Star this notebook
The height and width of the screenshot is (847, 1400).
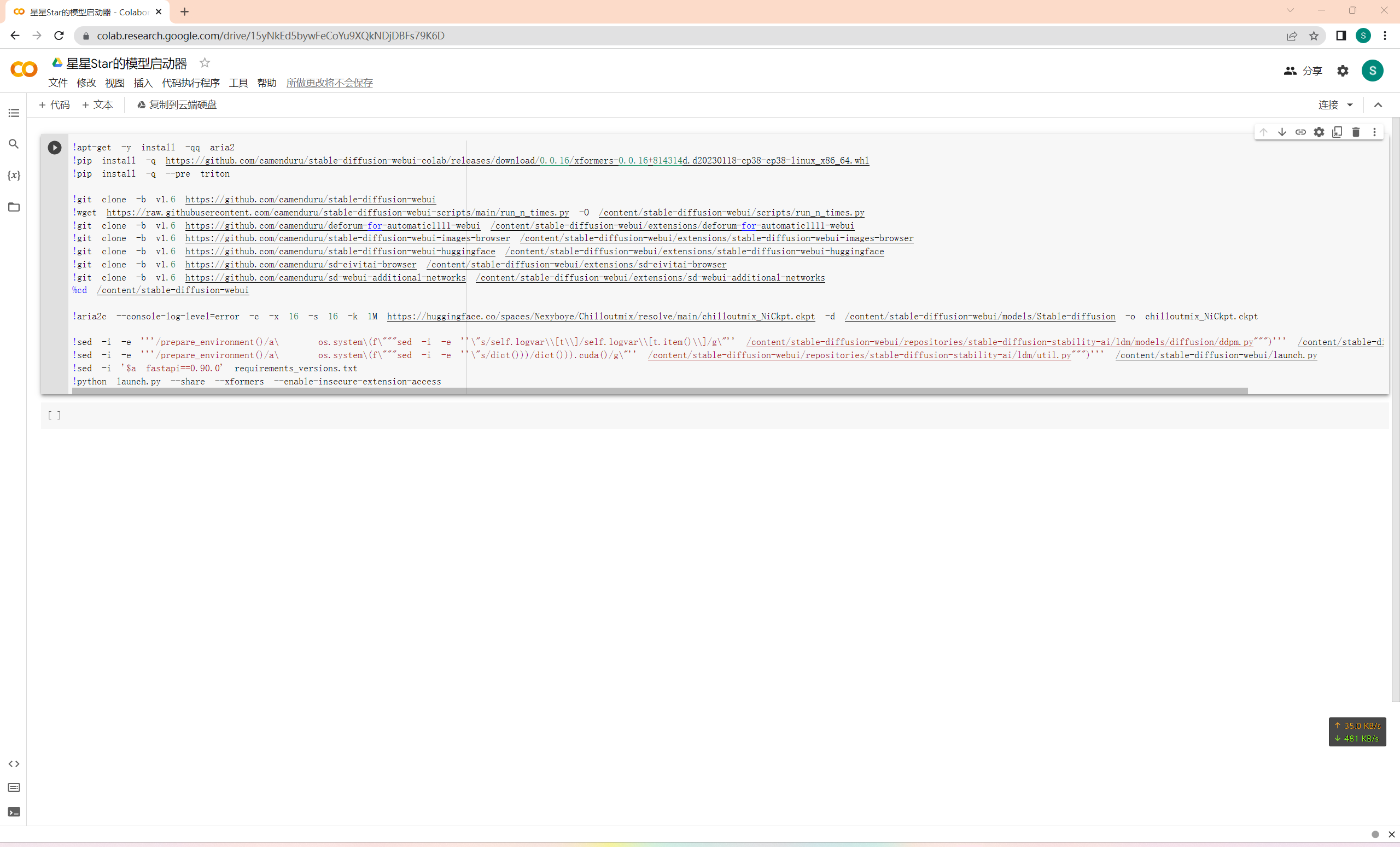point(205,62)
